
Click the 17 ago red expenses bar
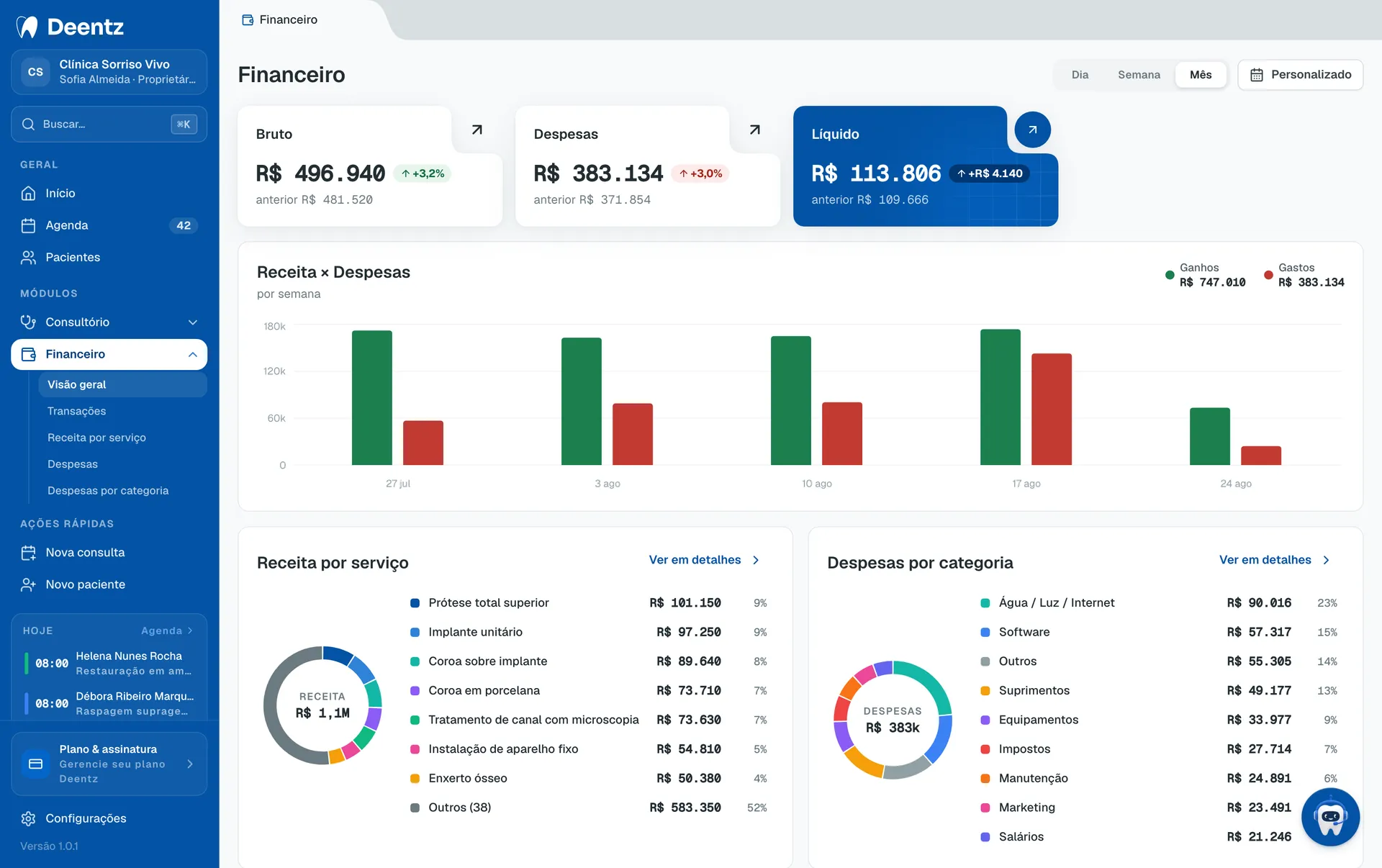click(x=1051, y=409)
